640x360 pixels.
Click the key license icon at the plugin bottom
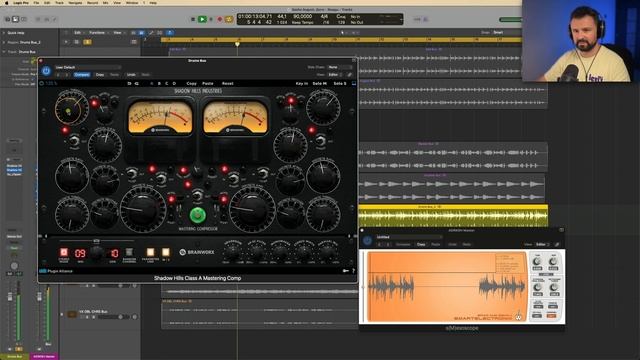pos(345,271)
